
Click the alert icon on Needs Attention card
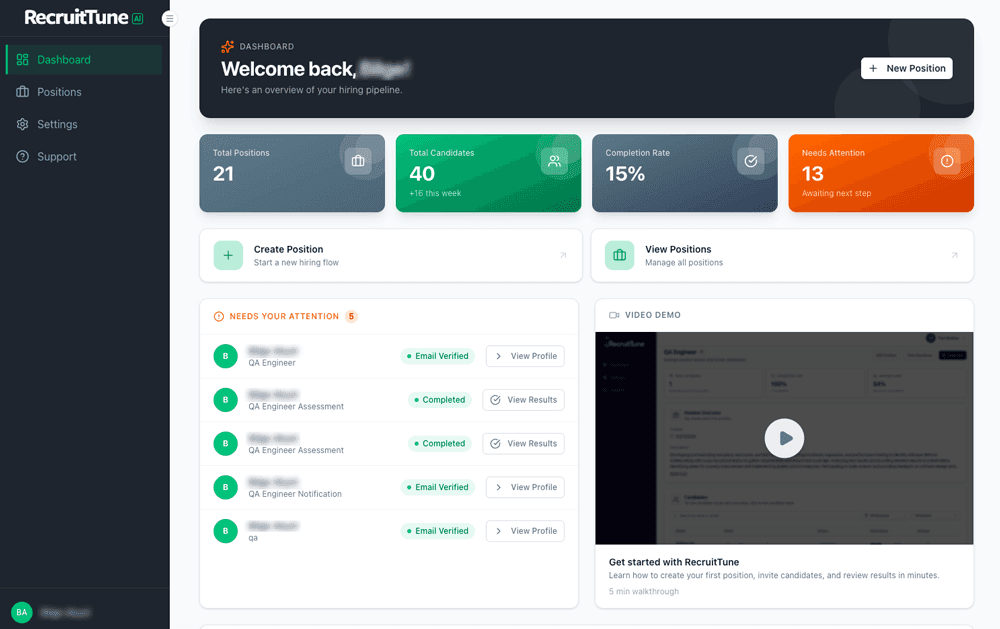947,161
